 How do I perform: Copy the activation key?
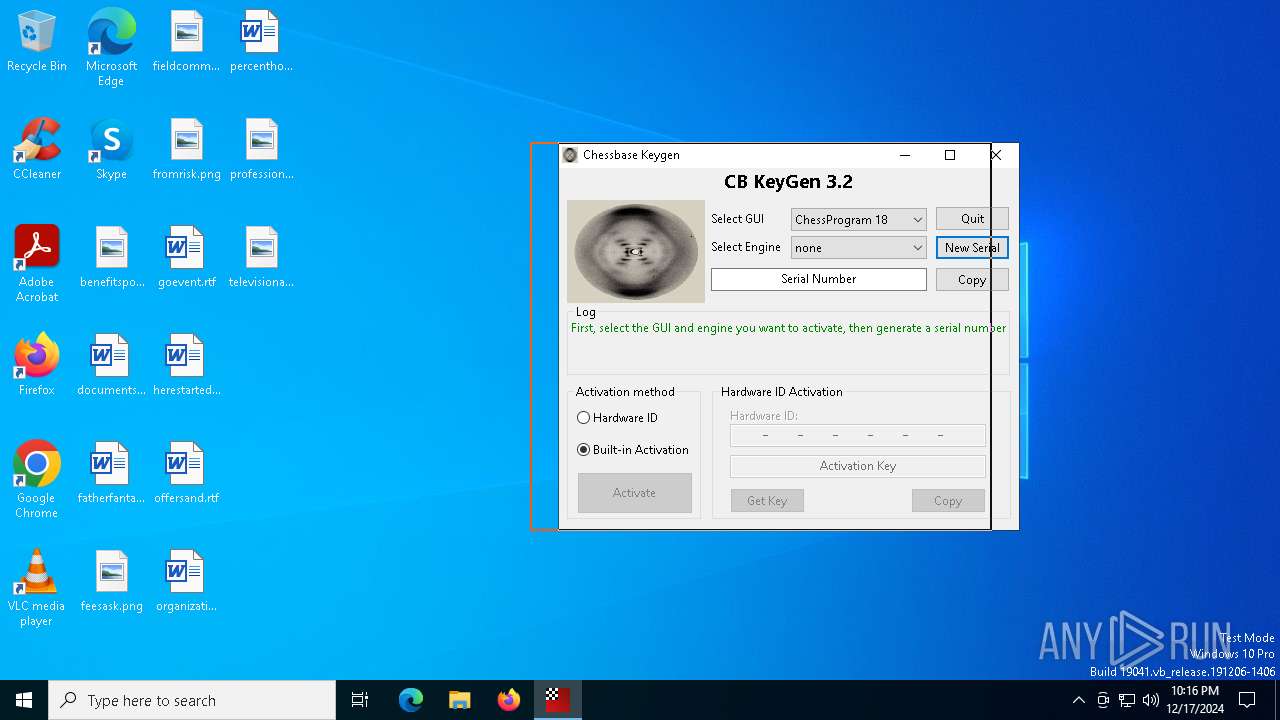[948, 501]
